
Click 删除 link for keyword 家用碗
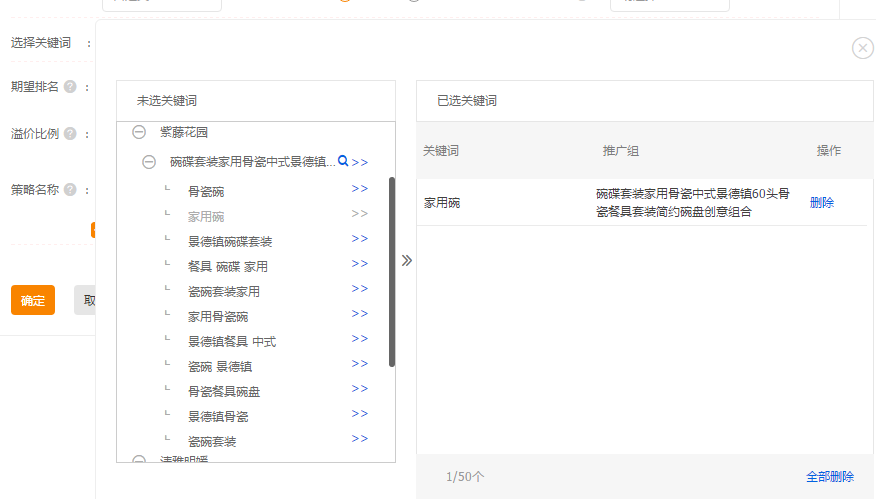pos(821,203)
